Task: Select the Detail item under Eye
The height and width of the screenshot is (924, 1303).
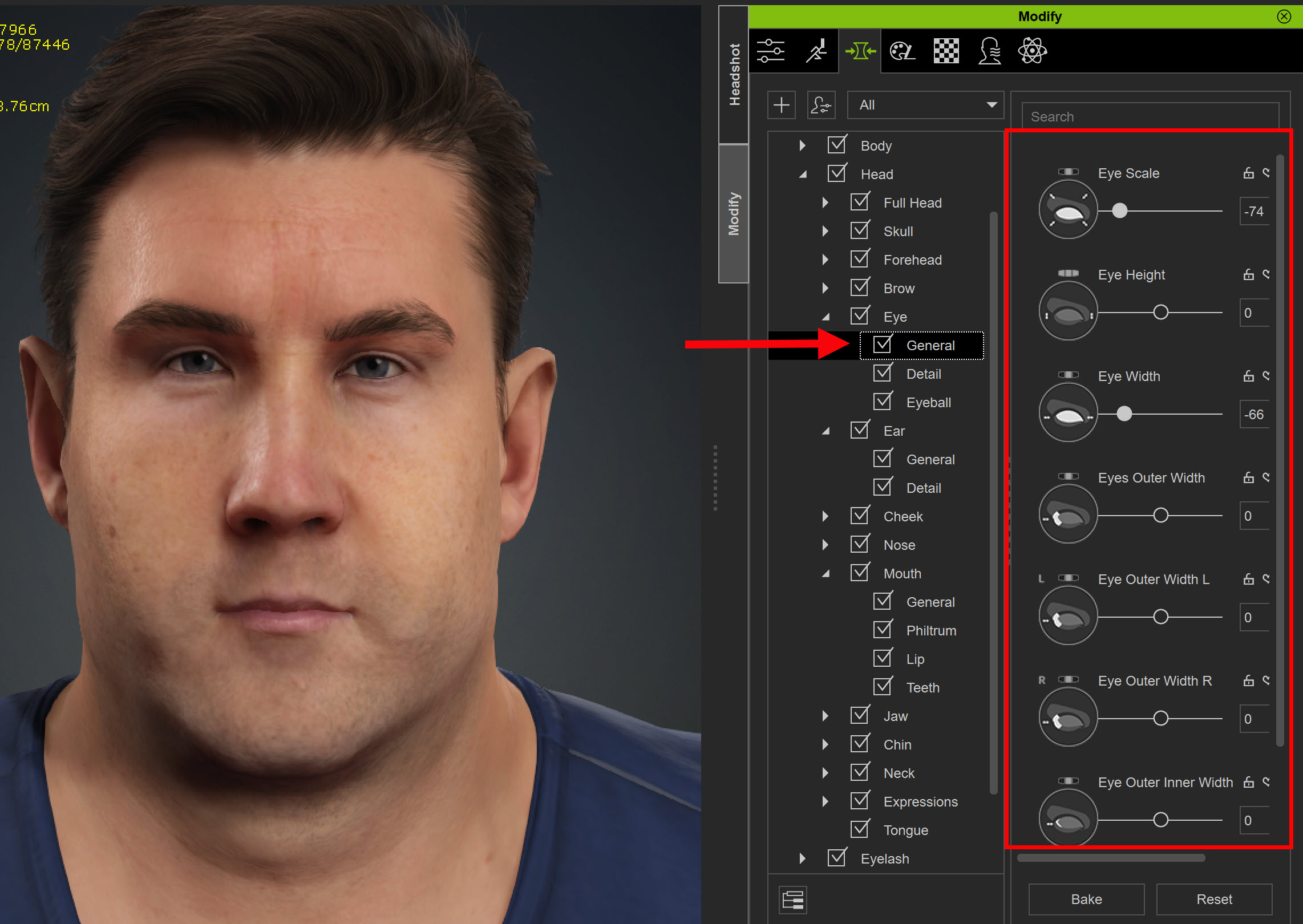Action: click(x=923, y=374)
